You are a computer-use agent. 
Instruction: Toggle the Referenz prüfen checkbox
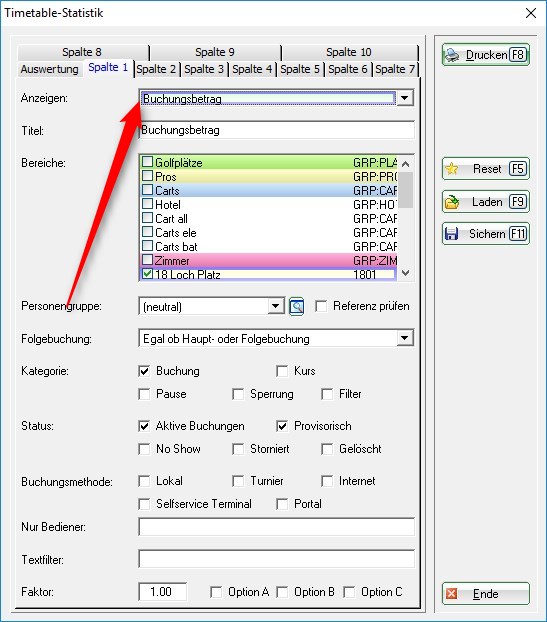321,306
